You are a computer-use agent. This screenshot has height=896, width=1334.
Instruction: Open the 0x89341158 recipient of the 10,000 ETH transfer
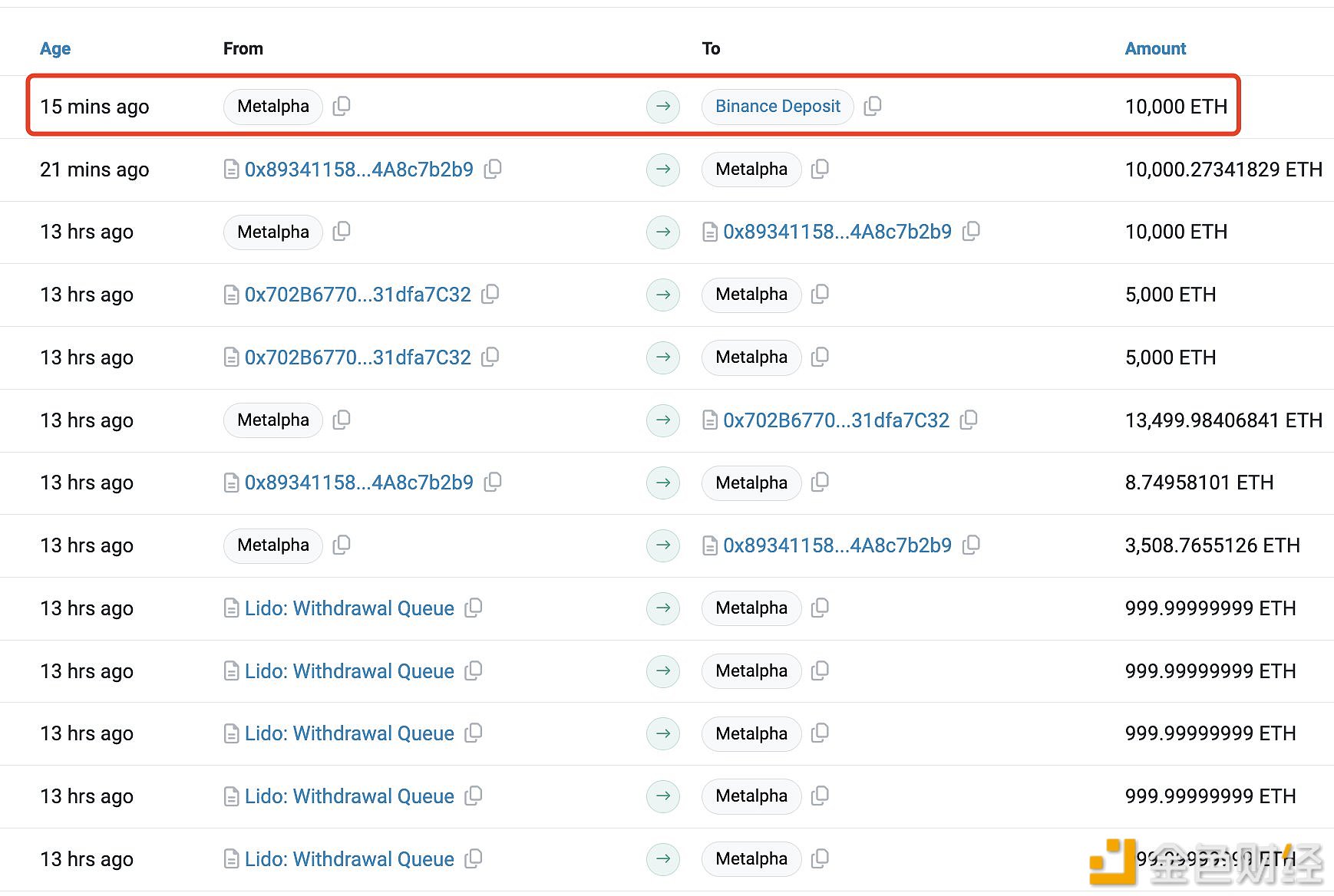pos(837,232)
